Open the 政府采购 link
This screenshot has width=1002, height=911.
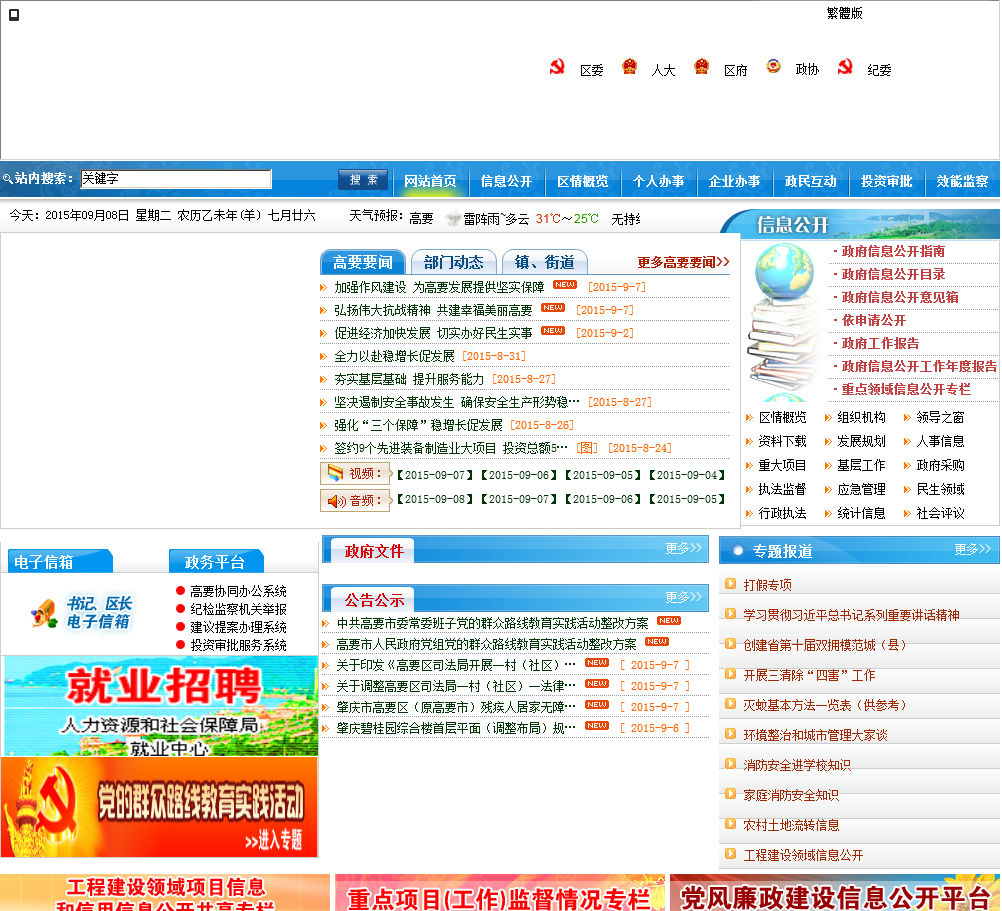coord(940,465)
